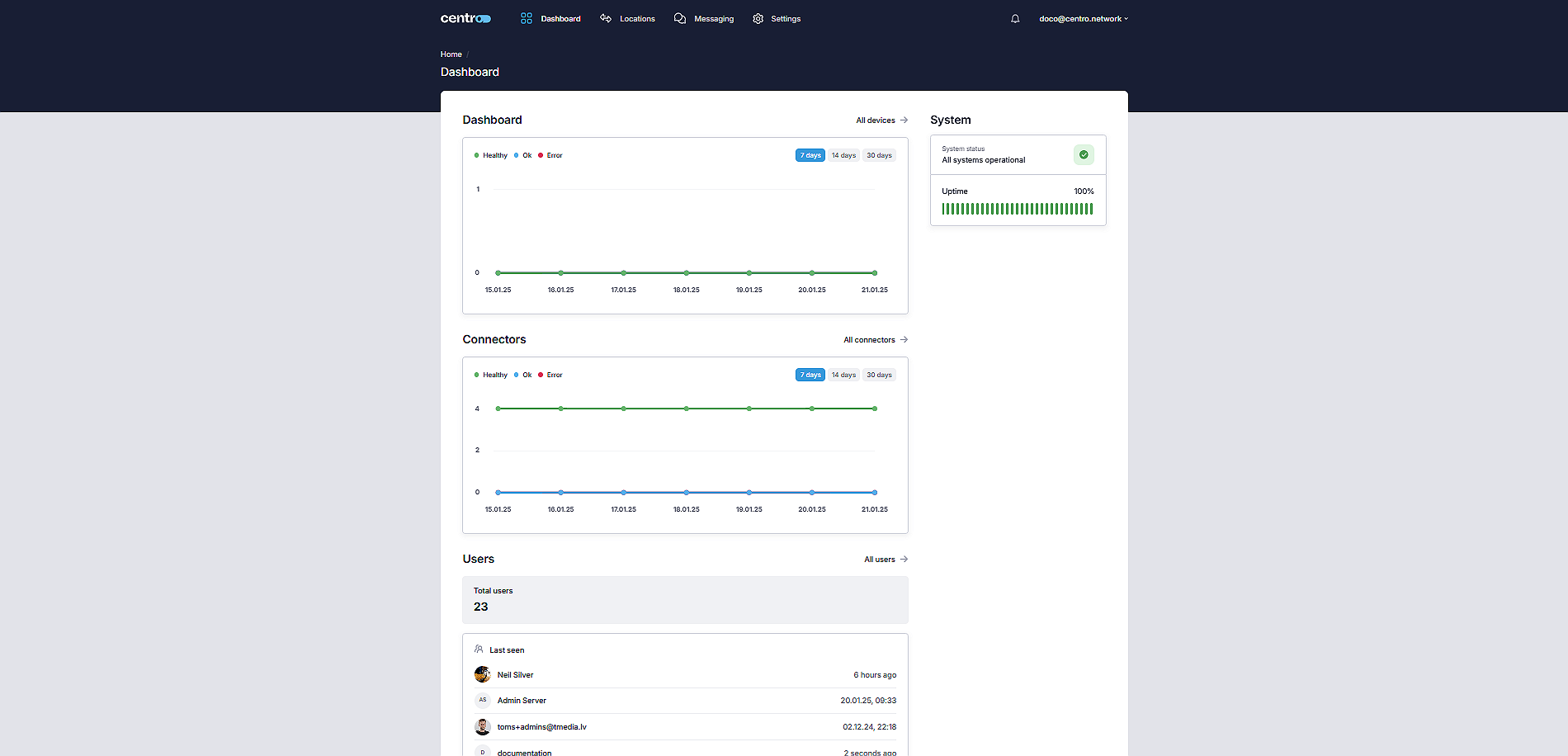The image size is (1568, 756).
Task: Click the arrow next to All connectors
Action: (x=904, y=339)
